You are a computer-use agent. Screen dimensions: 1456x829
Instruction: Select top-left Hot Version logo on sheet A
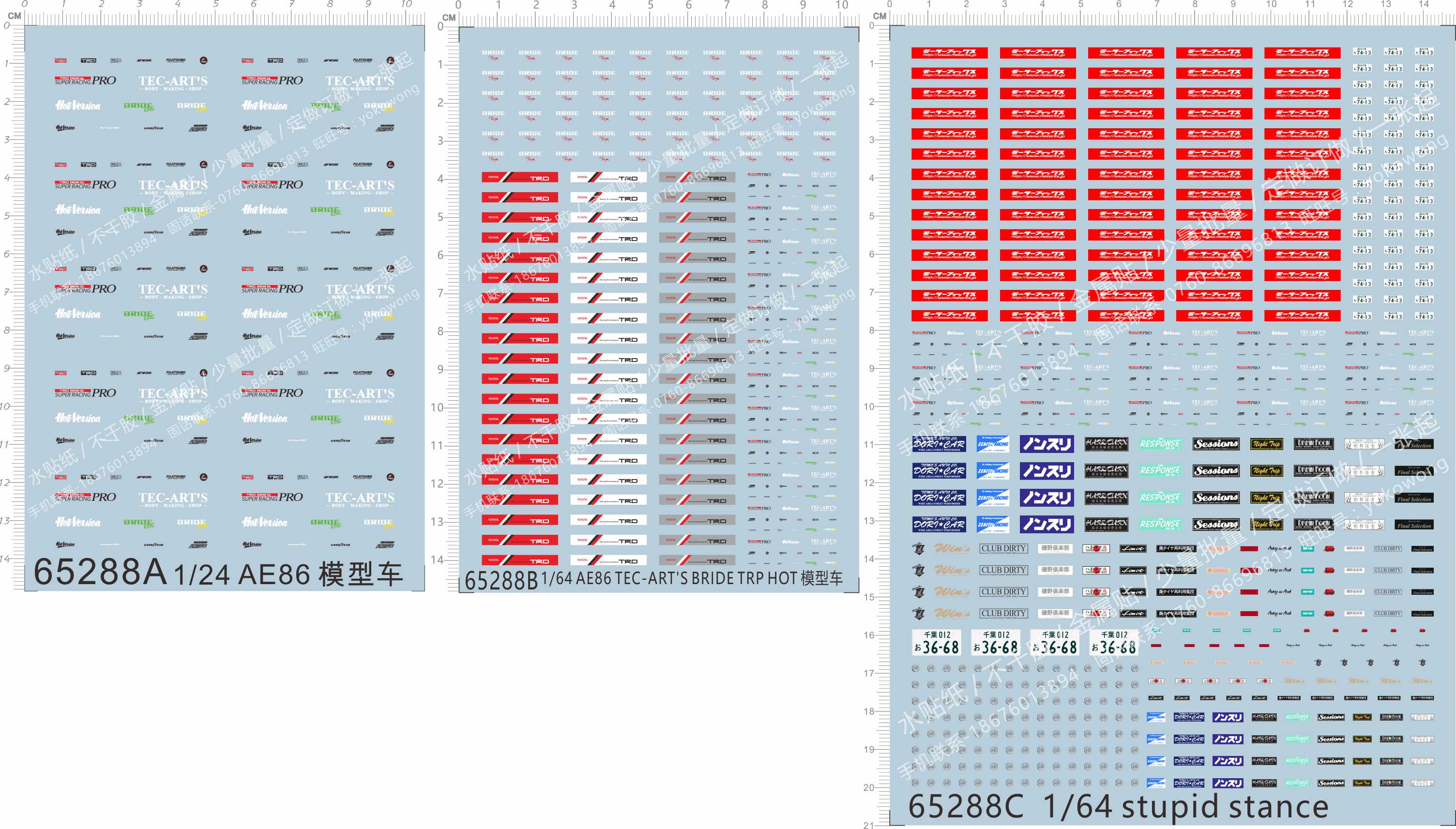[78, 106]
